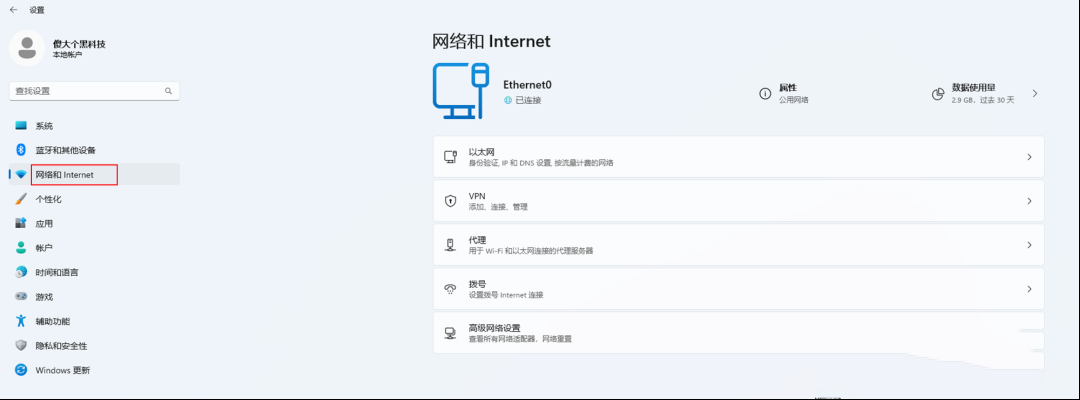Click the Ethernet0 connection name
The image size is (1080, 400).
click(x=528, y=85)
